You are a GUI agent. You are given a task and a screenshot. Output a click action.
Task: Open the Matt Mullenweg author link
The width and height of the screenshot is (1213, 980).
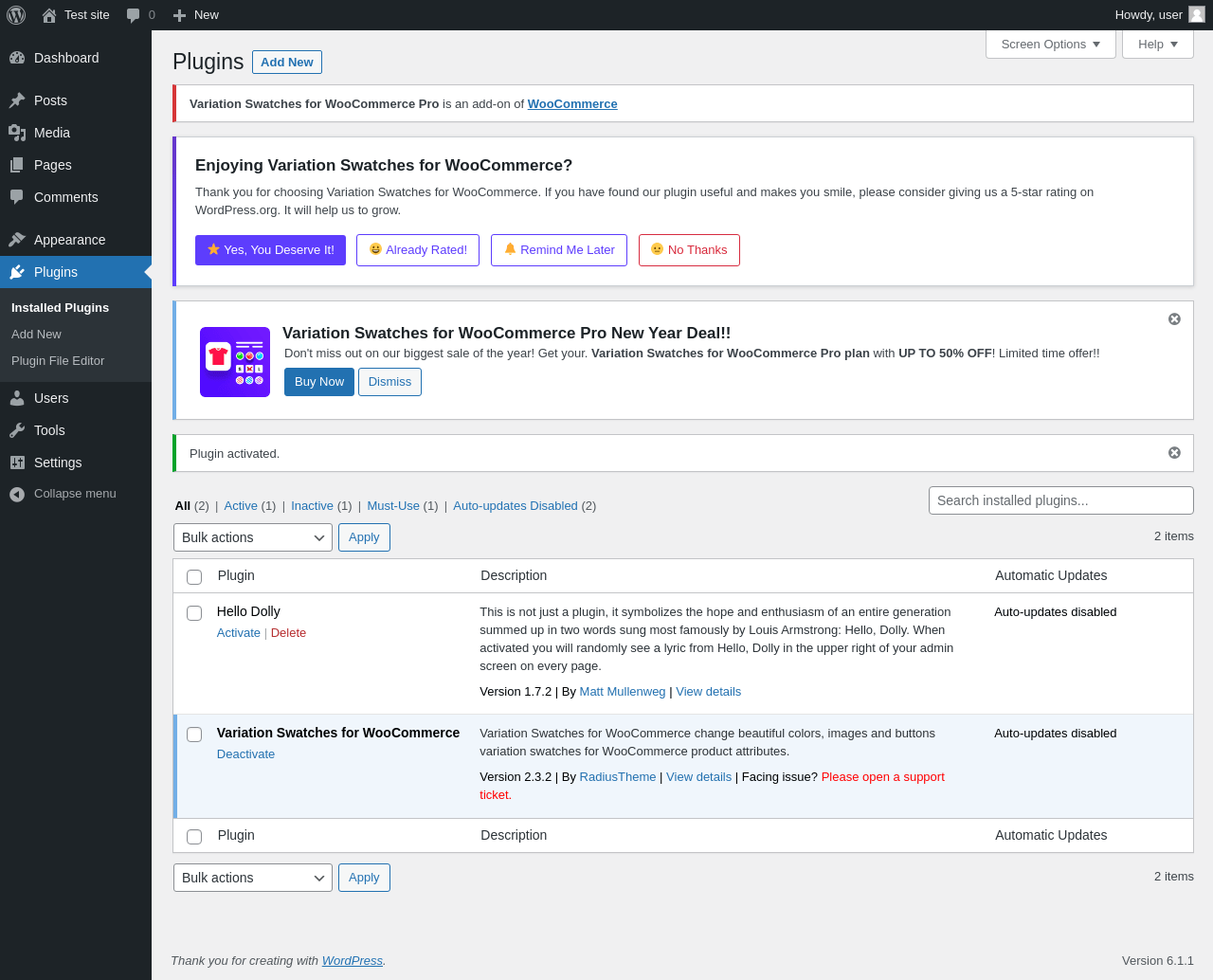623,692
